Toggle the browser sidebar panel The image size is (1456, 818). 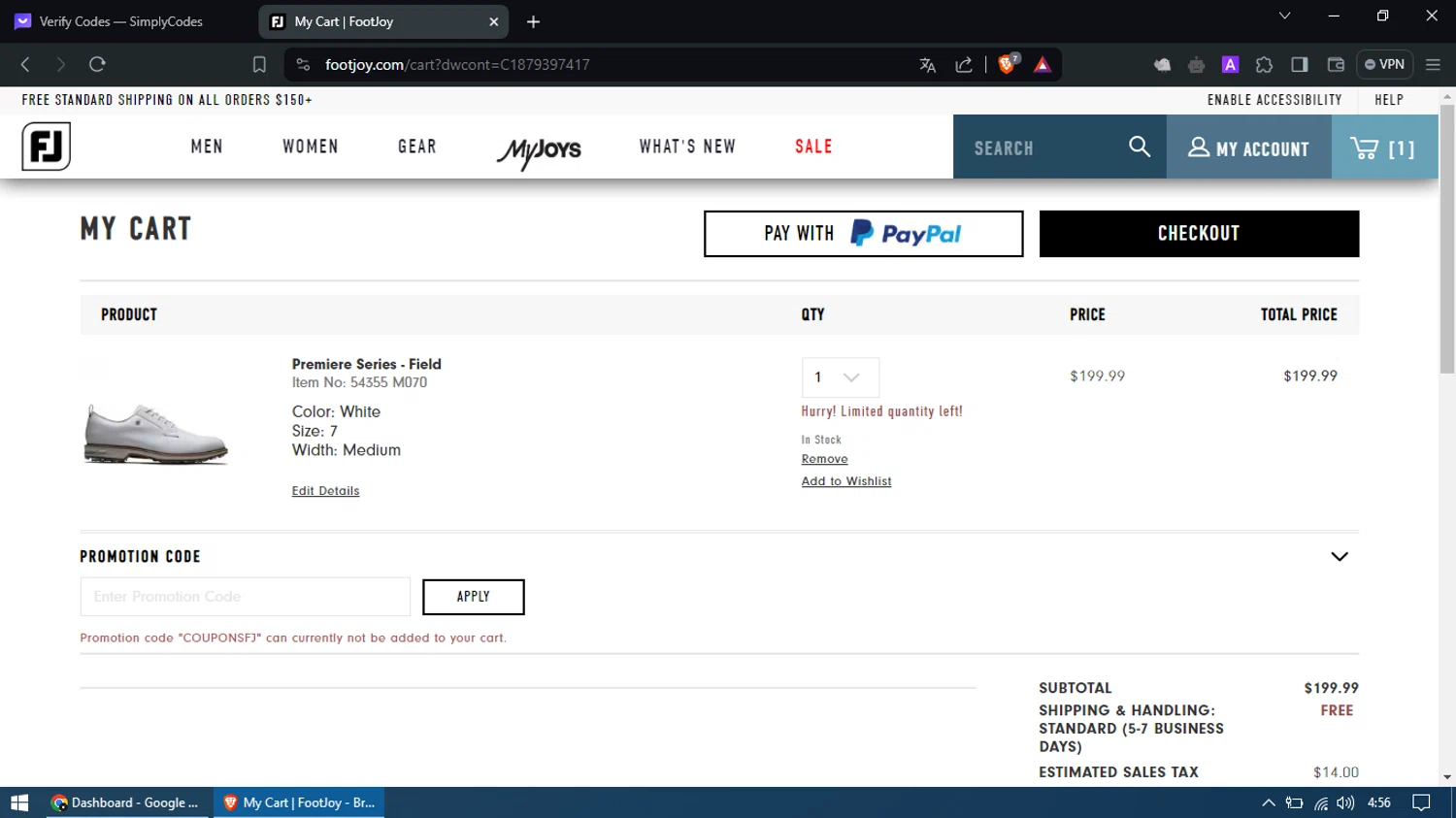click(1300, 65)
